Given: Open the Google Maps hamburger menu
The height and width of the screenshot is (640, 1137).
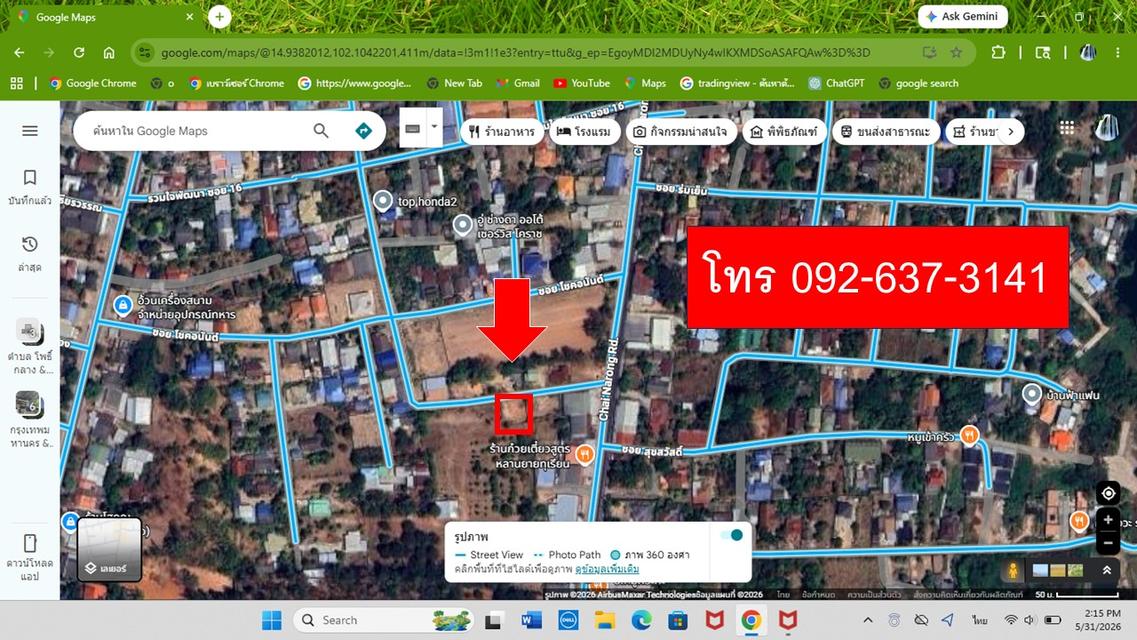Looking at the screenshot, I should (30, 130).
